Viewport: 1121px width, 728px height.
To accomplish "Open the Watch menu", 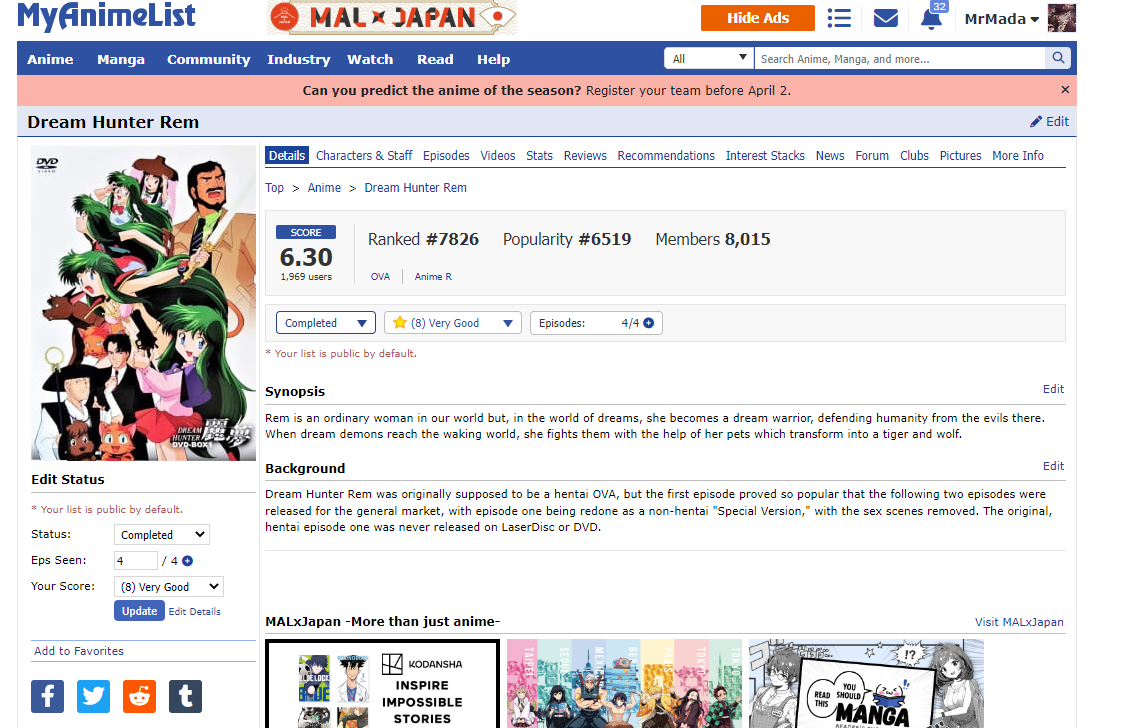I will point(370,59).
